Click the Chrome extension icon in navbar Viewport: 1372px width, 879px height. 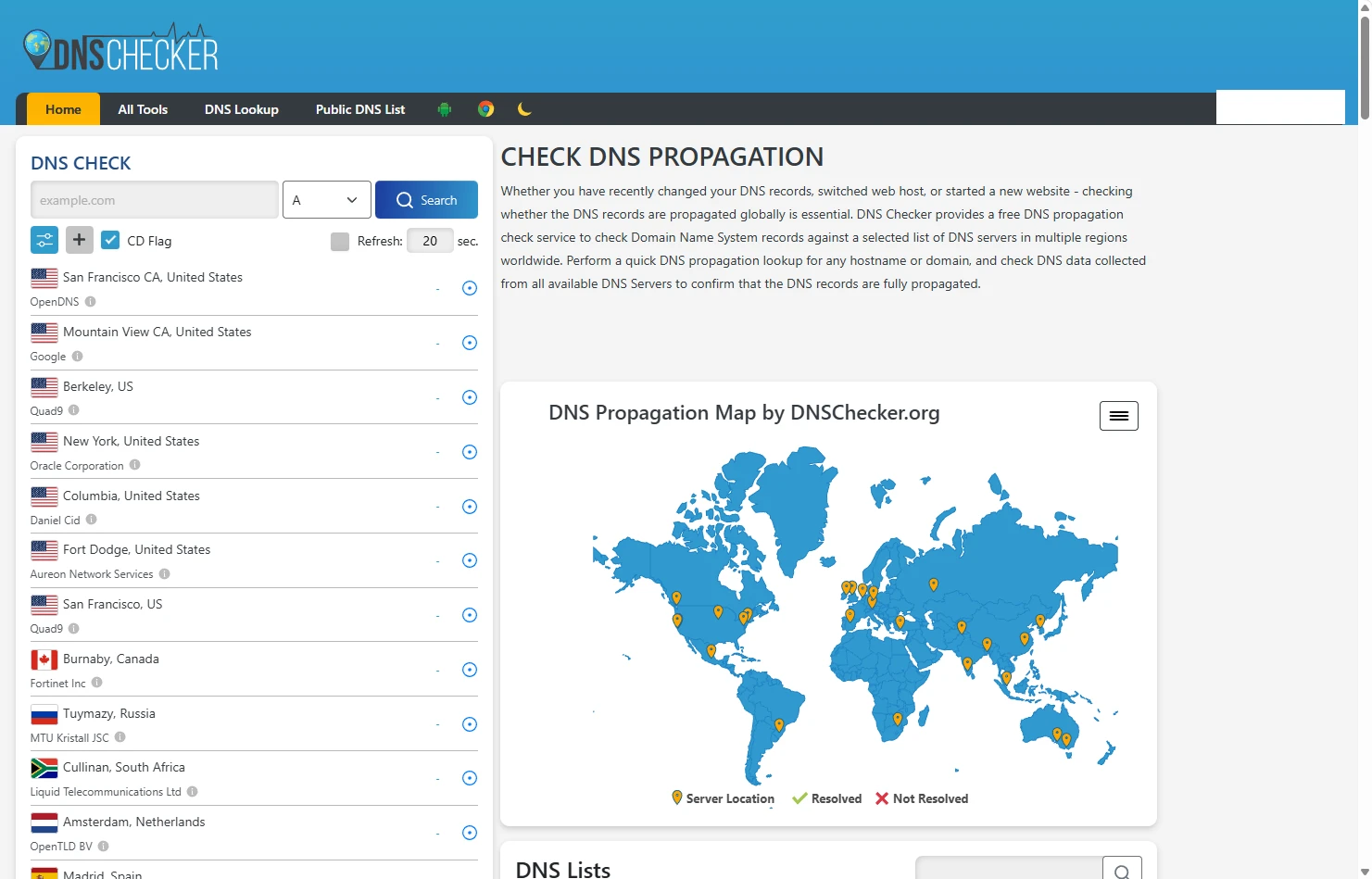click(485, 108)
